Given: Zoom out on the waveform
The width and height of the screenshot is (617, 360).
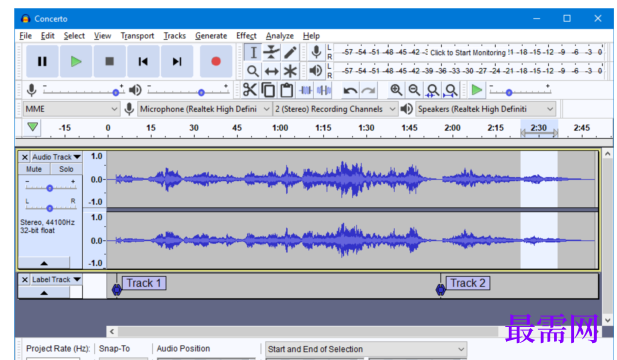Looking at the screenshot, I should click(414, 90).
